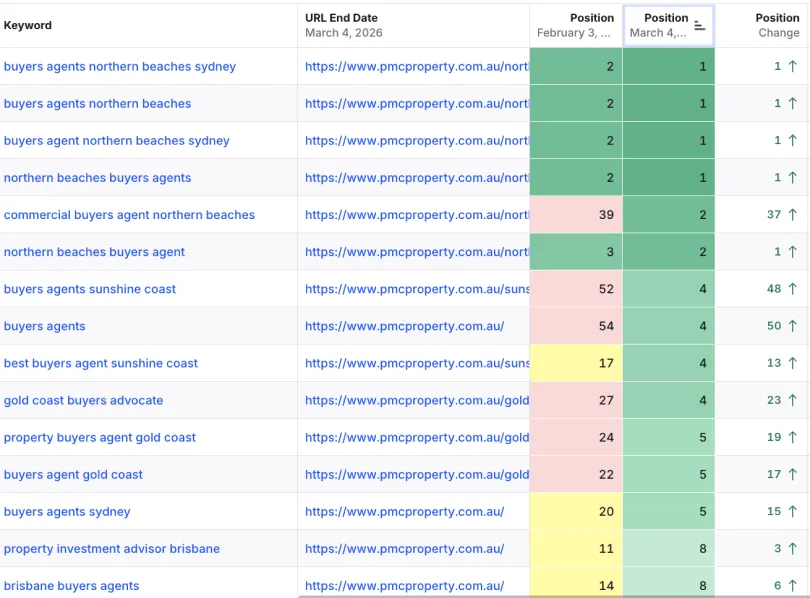Click position change value 13
This screenshot has width=810, height=598.
coord(774,364)
